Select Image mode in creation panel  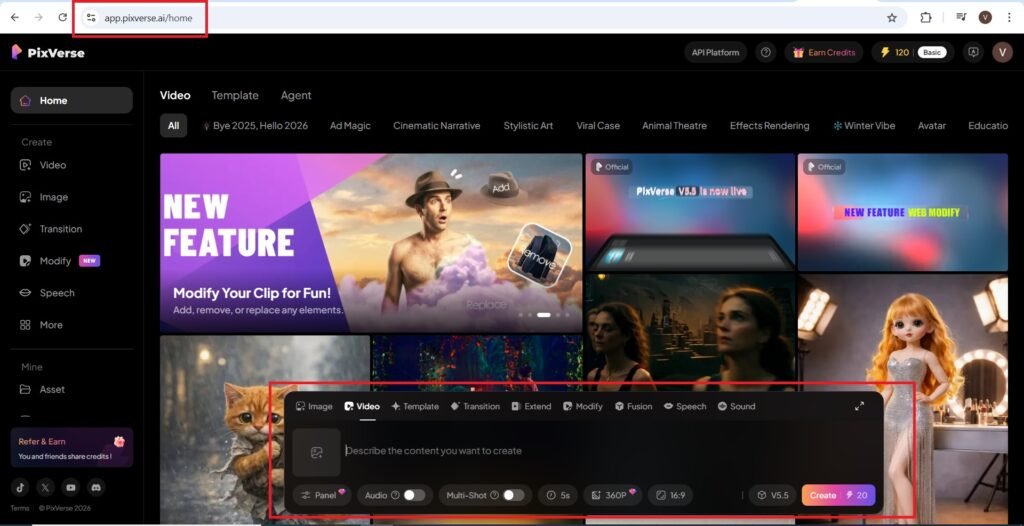click(x=314, y=406)
